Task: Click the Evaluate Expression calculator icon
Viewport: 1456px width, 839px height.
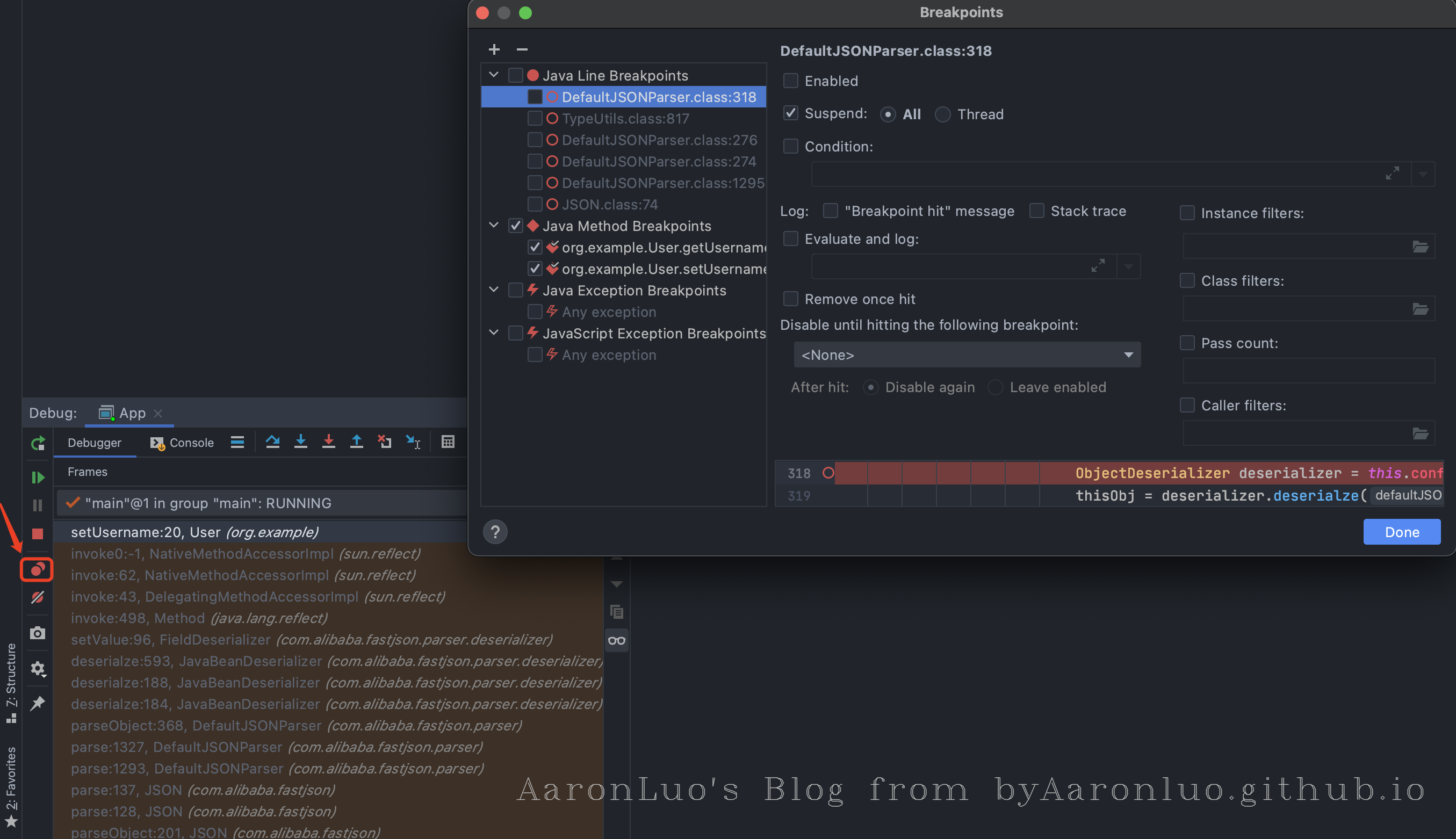Action: (x=448, y=442)
